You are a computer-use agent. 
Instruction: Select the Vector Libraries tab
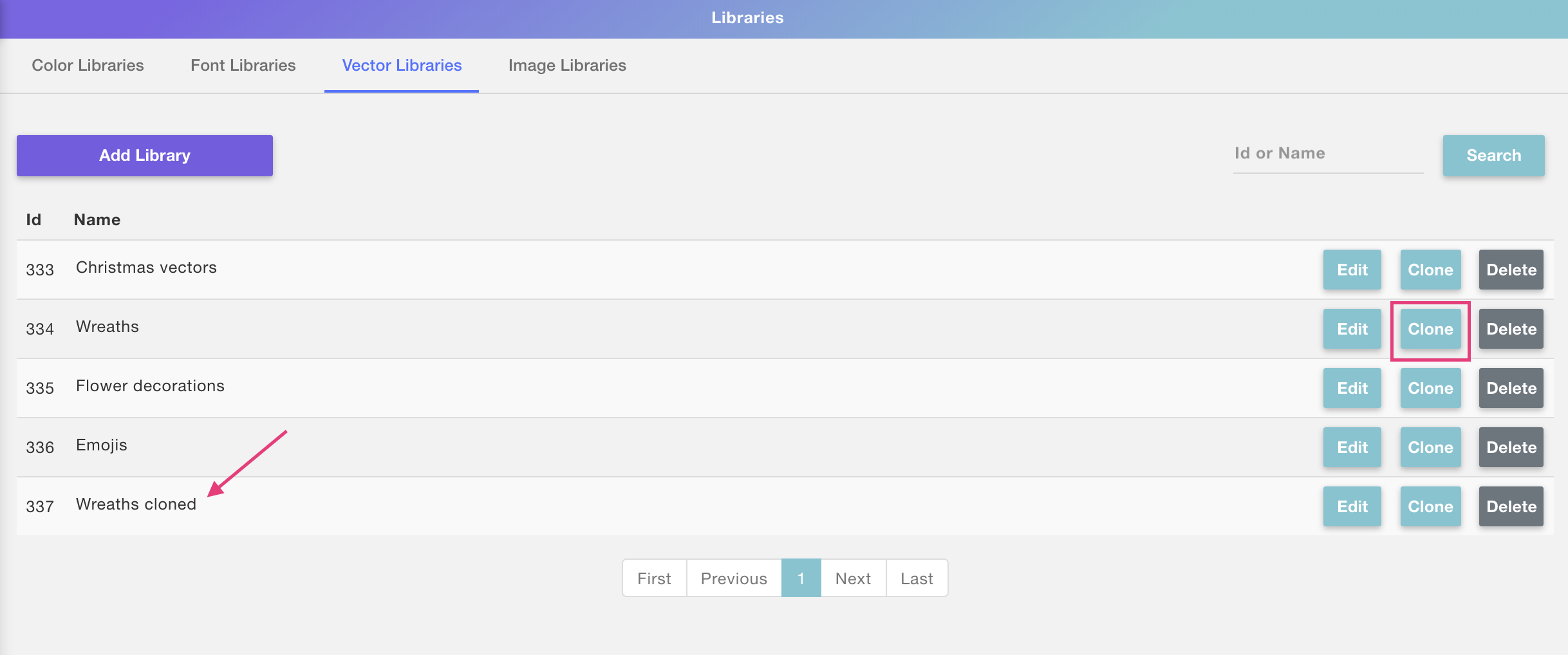(402, 66)
